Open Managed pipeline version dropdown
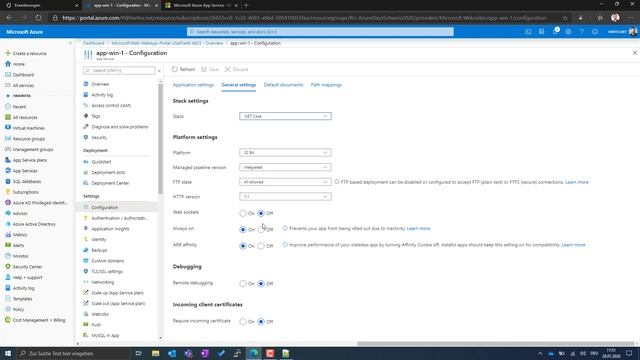This screenshot has height=360, width=640. 285,167
